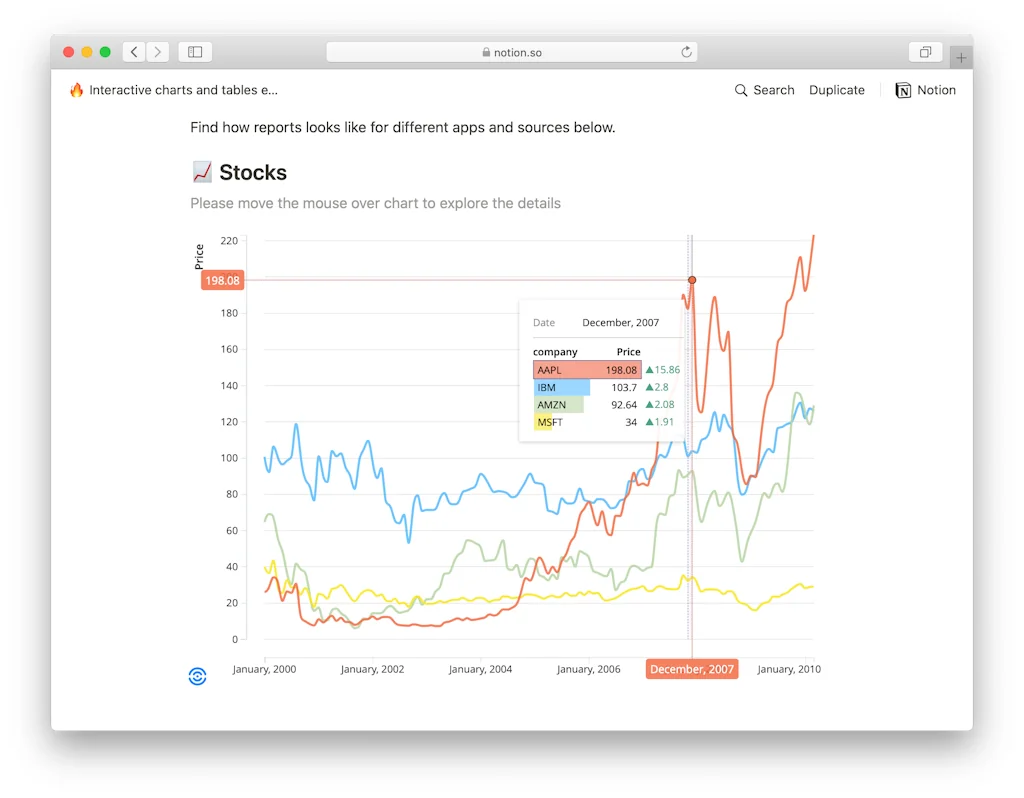
Task: Click the Safari forward navigation arrow
Action: tap(158, 52)
